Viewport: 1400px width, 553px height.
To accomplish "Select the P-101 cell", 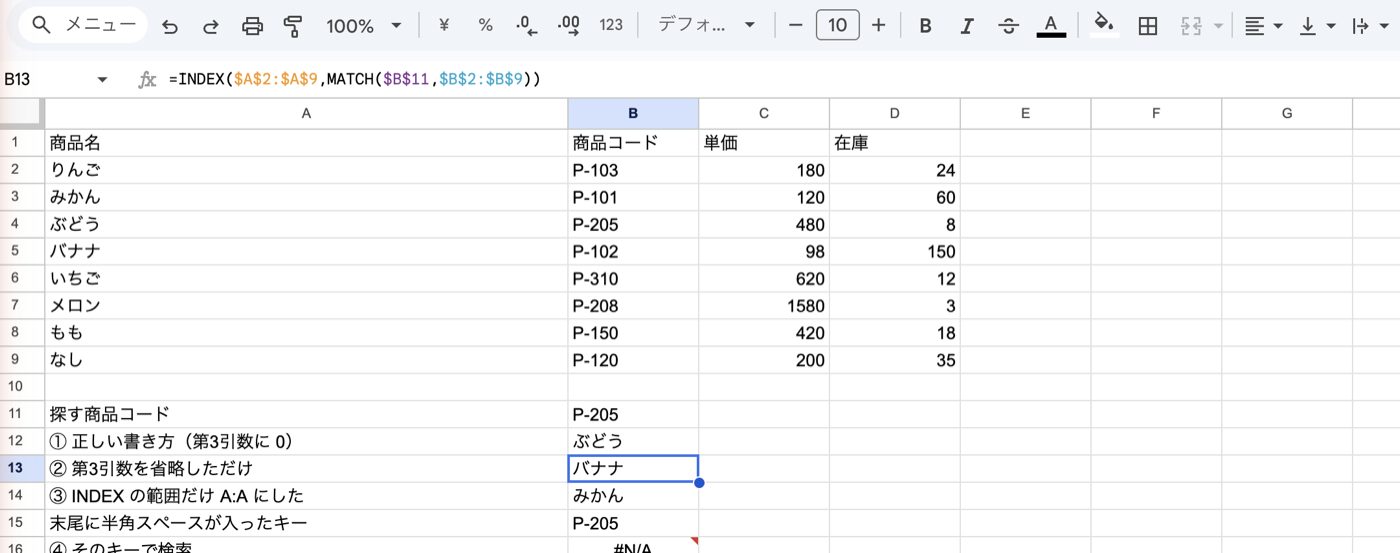I will (633, 197).
